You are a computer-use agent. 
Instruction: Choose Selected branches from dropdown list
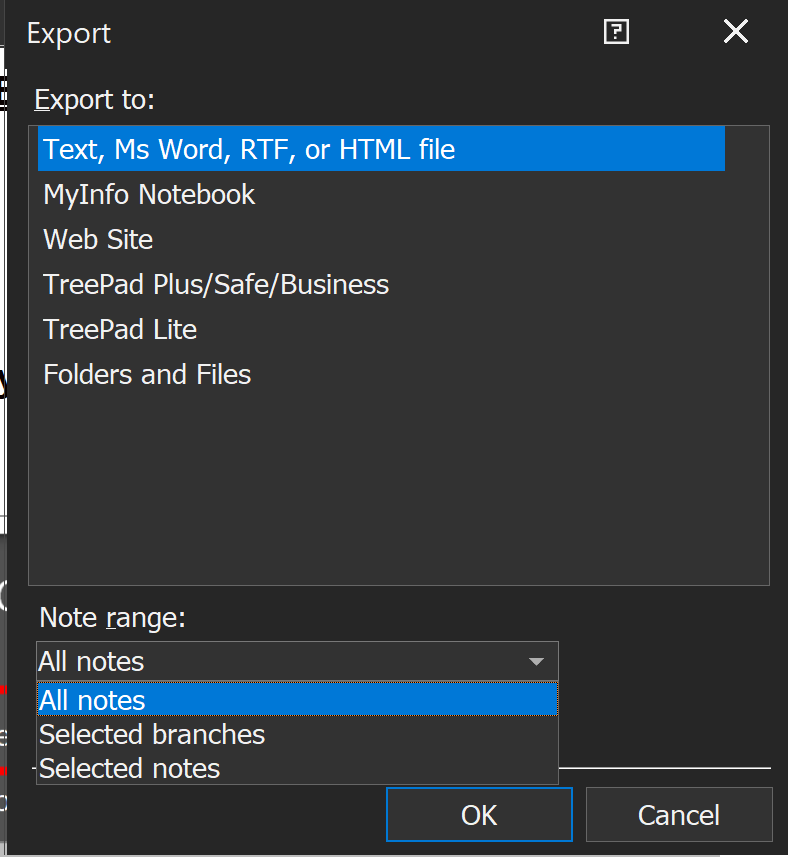point(152,735)
